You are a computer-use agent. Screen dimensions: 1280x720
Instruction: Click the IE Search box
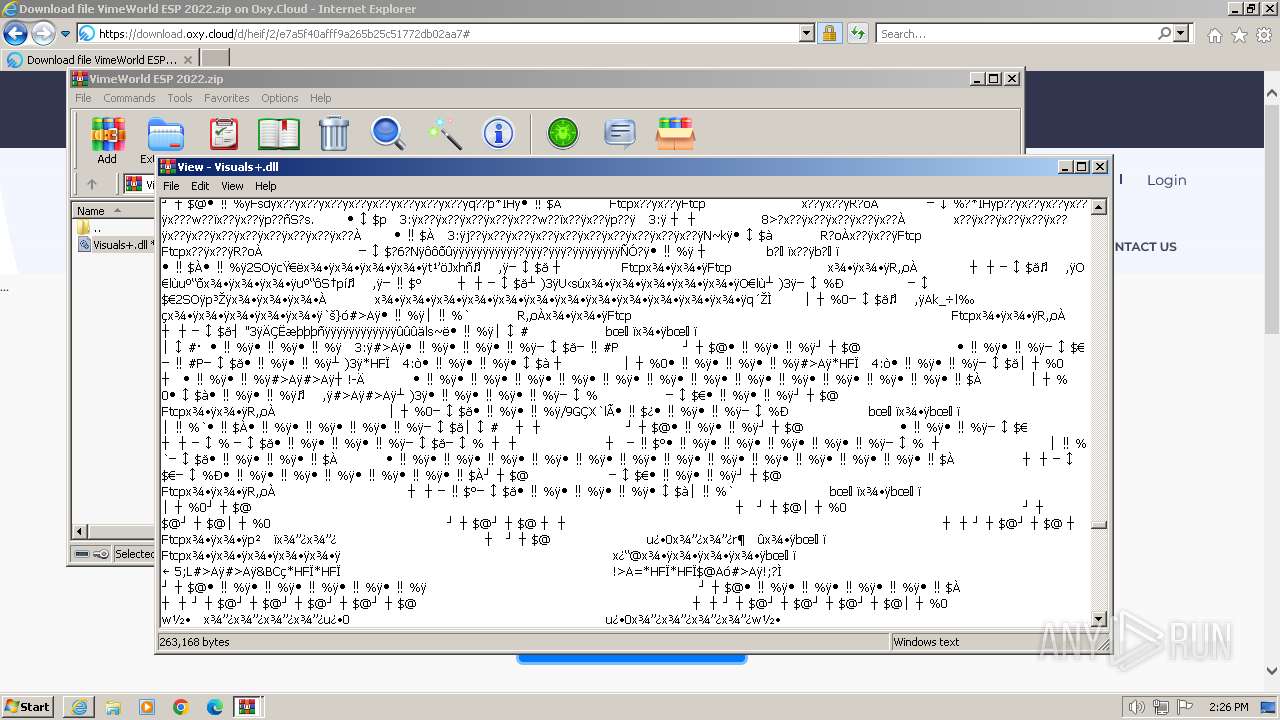coord(1016,33)
